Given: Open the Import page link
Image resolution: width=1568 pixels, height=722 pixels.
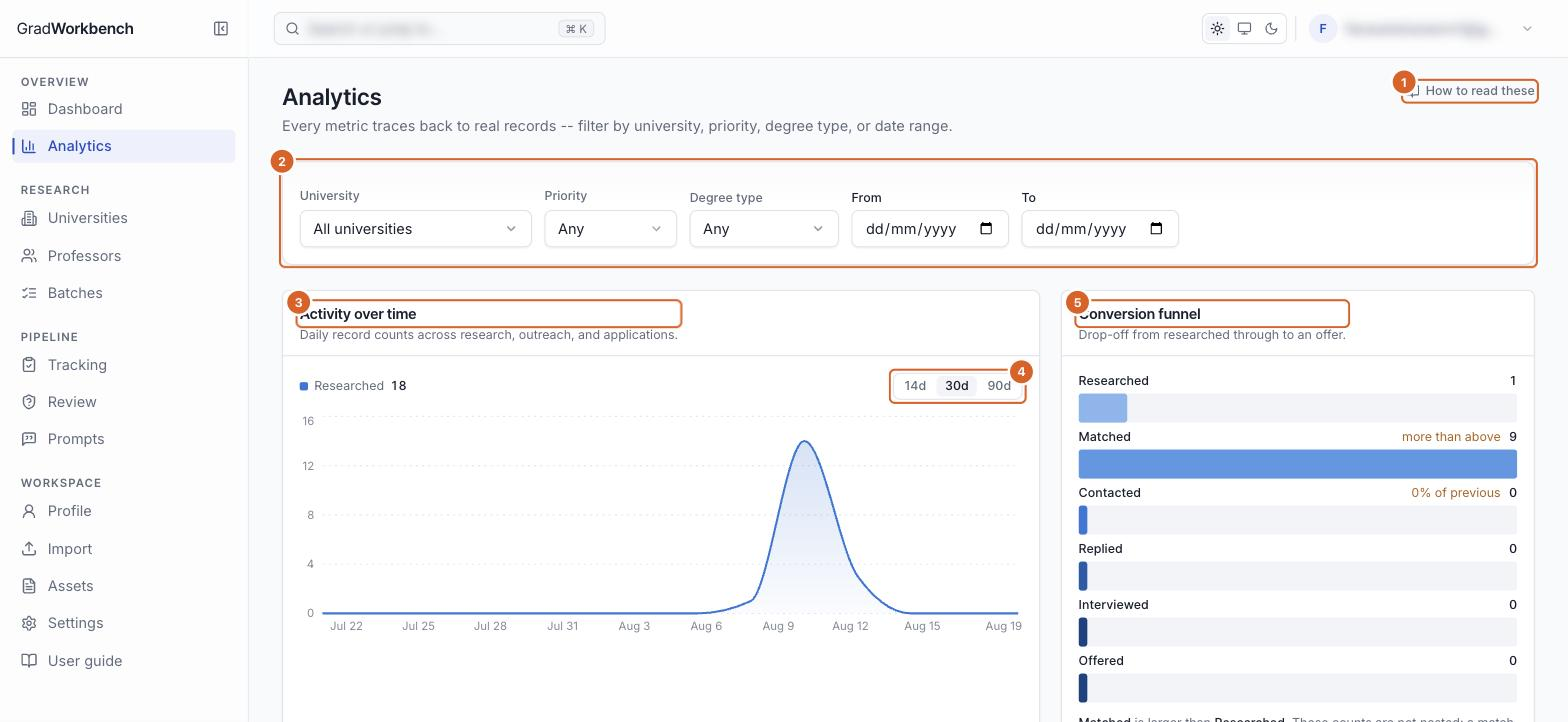Looking at the screenshot, I should [124, 549].
